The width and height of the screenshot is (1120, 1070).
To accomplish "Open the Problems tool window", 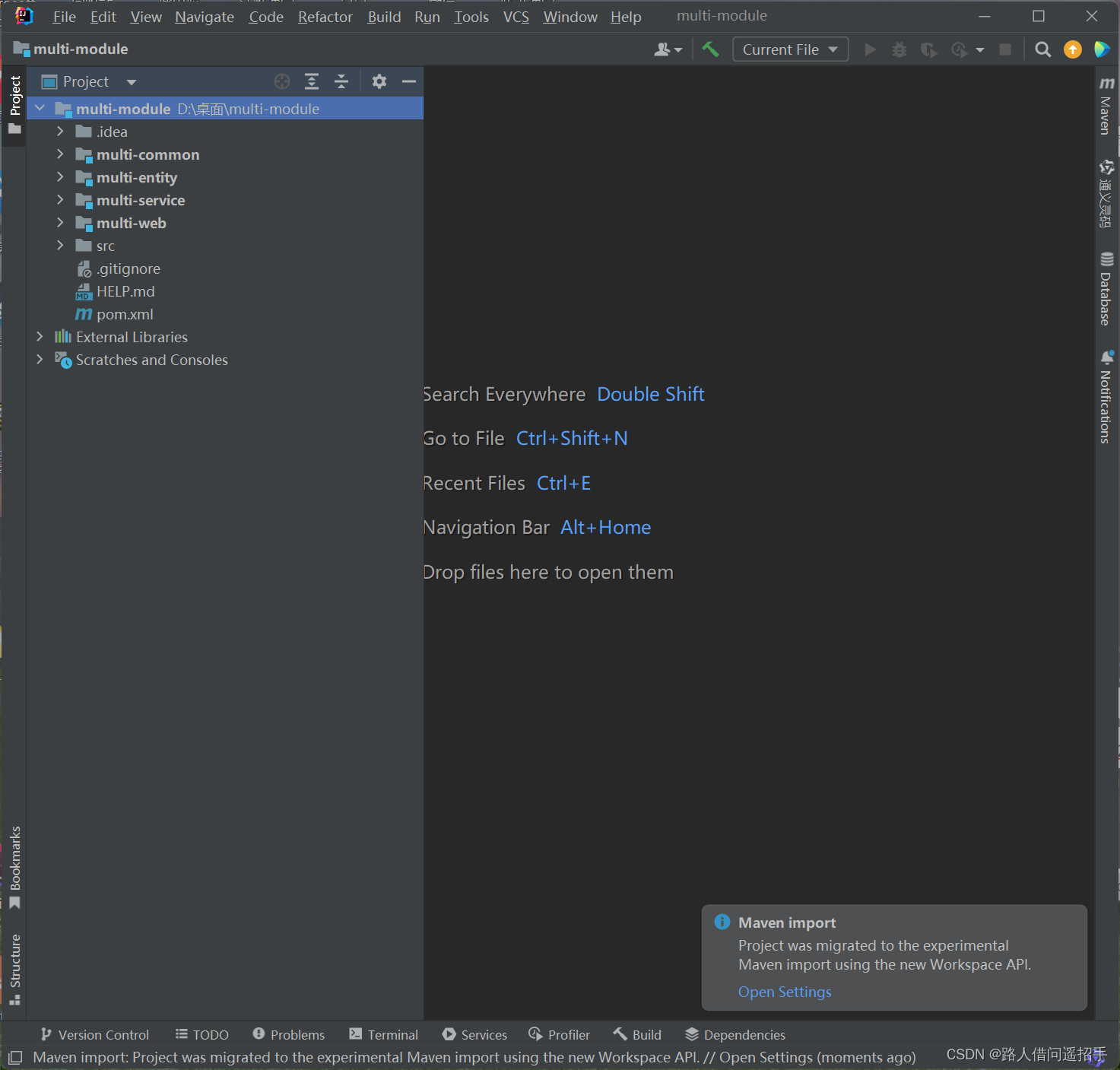I will pos(289,1034).
